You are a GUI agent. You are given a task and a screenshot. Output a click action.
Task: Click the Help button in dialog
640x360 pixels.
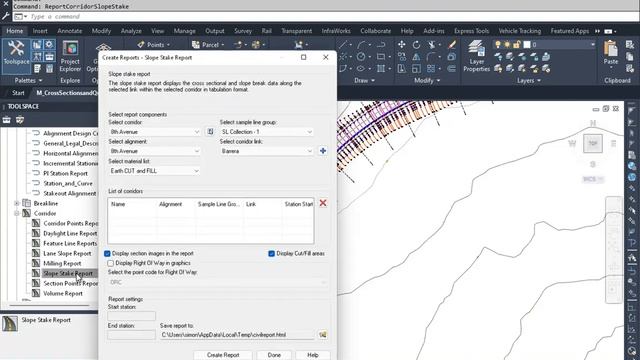313,355
